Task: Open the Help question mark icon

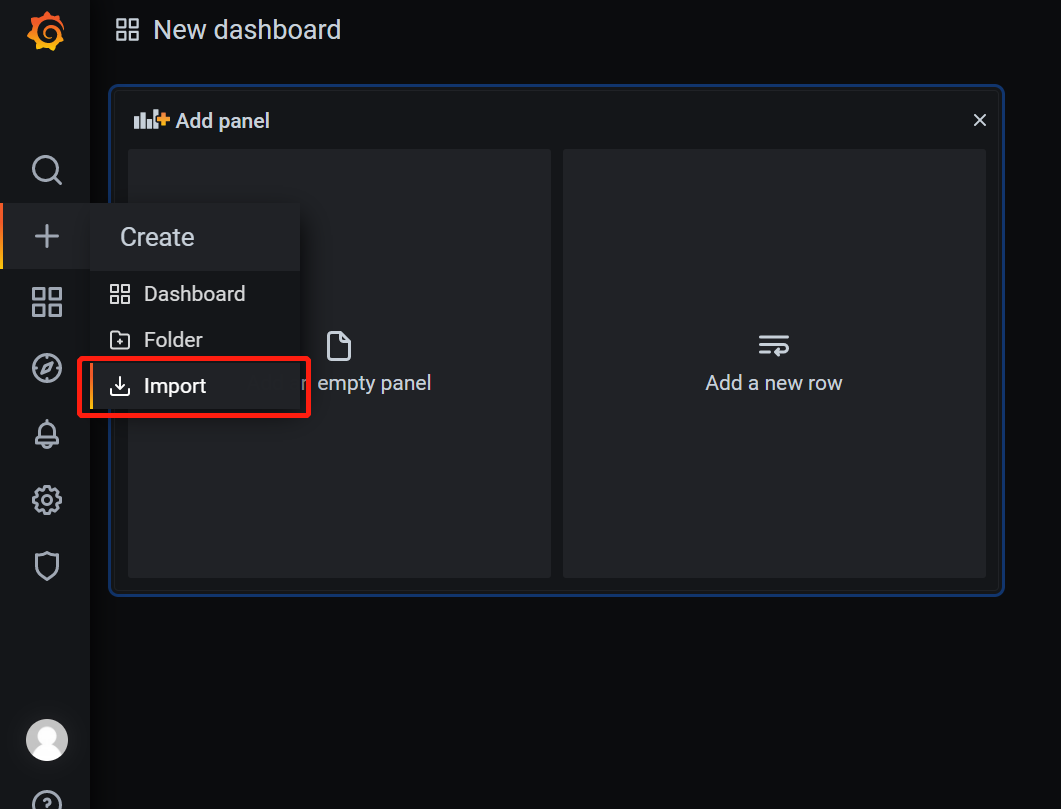Action: (x=47, y=800)
